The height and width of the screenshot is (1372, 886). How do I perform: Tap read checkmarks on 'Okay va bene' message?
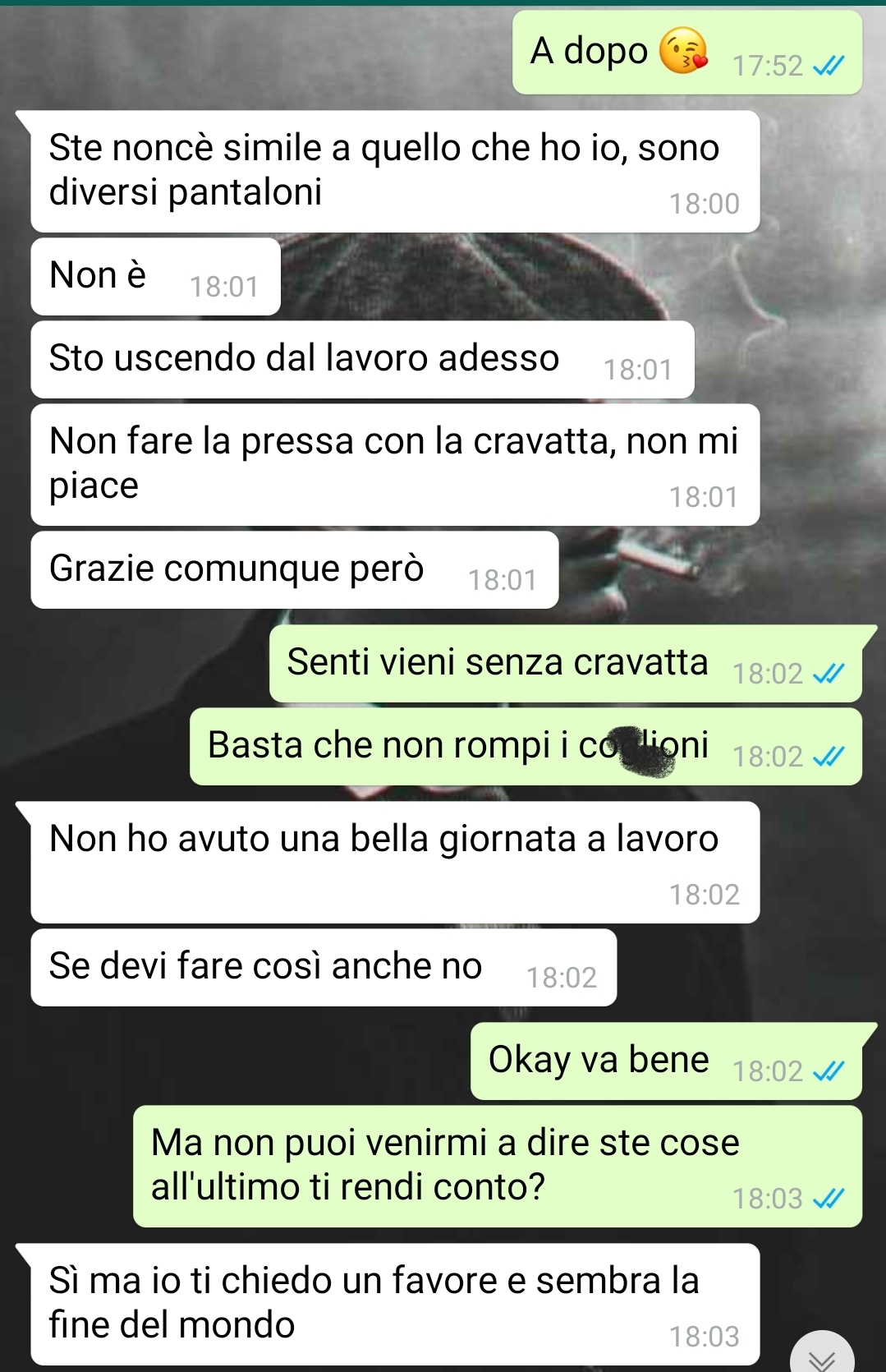coord(828,1071)
